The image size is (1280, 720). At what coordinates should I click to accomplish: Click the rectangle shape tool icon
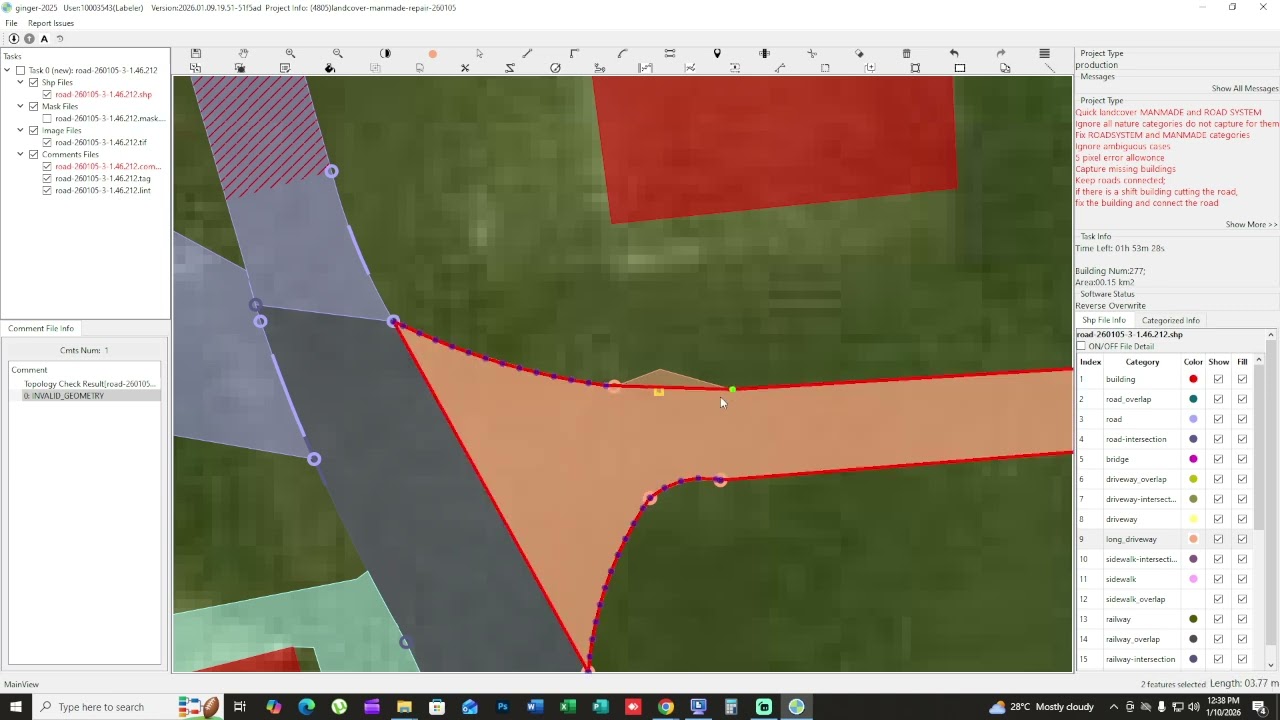(960, 68)
